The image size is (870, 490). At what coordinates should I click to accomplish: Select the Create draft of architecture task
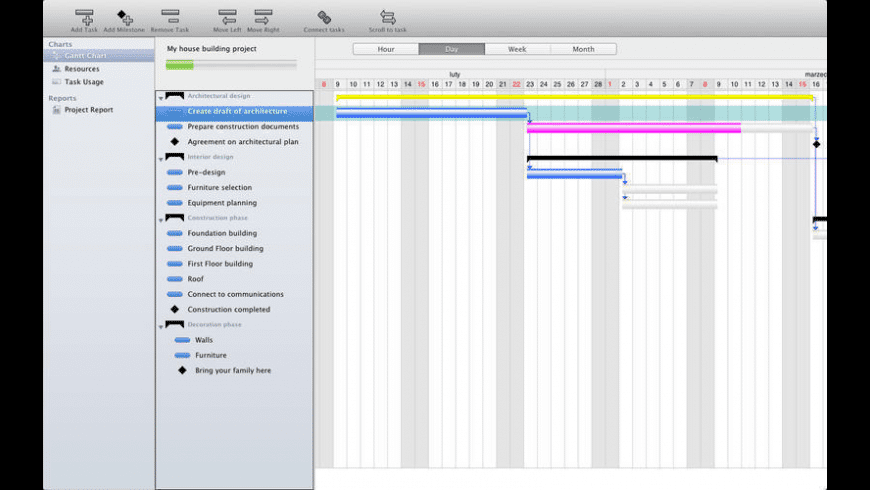(235, 112)
